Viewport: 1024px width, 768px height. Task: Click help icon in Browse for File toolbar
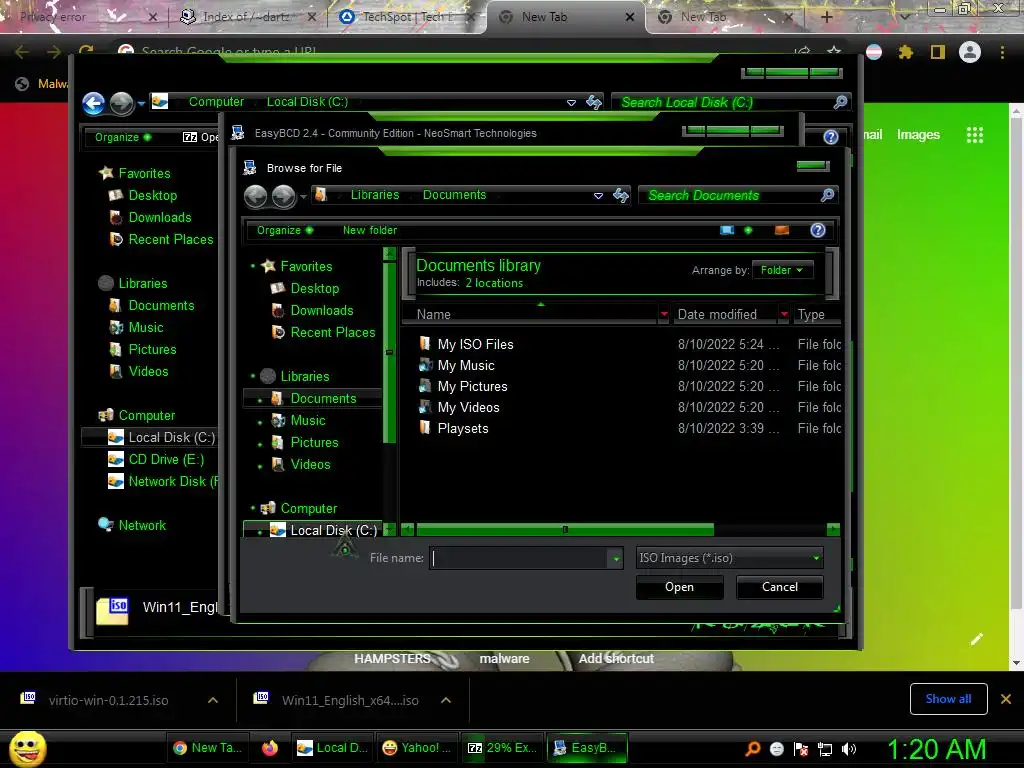(818, 230)
